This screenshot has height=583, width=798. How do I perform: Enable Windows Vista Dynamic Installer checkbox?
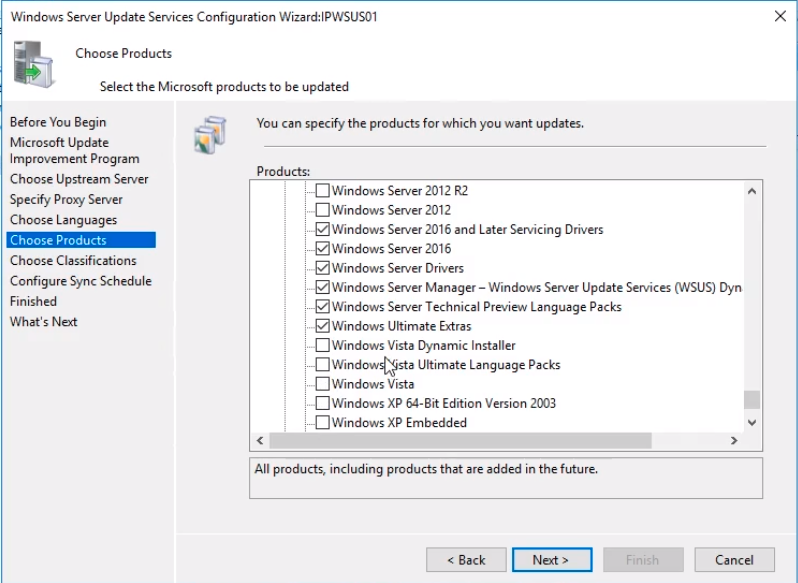tap(322, 345)
